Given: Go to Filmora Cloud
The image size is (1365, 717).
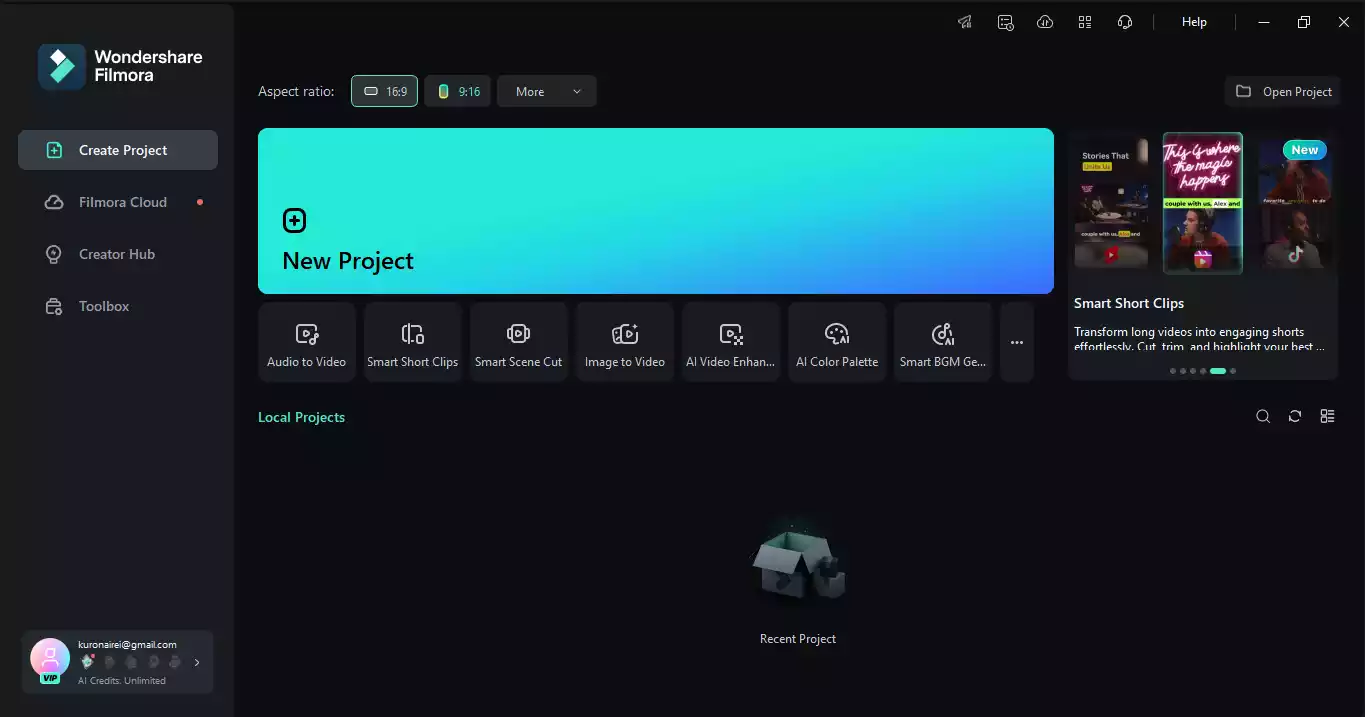Looking at the screenshot, I should [118, 202].
